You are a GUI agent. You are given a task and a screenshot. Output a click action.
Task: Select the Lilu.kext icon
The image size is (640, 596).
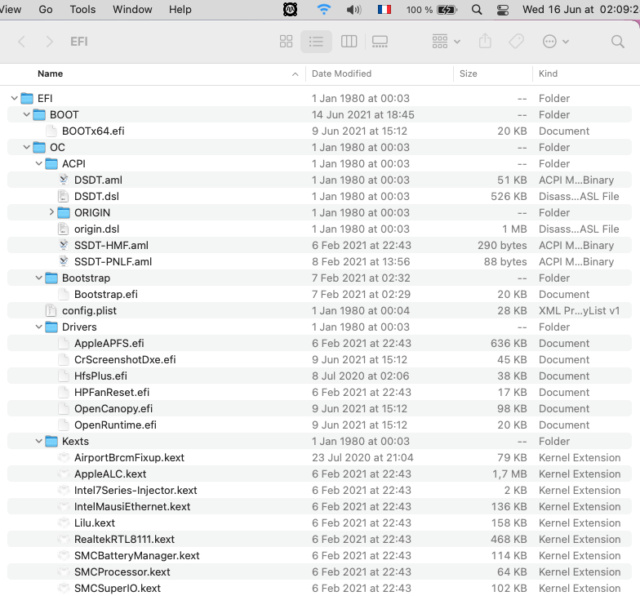[x=63, y=523]
